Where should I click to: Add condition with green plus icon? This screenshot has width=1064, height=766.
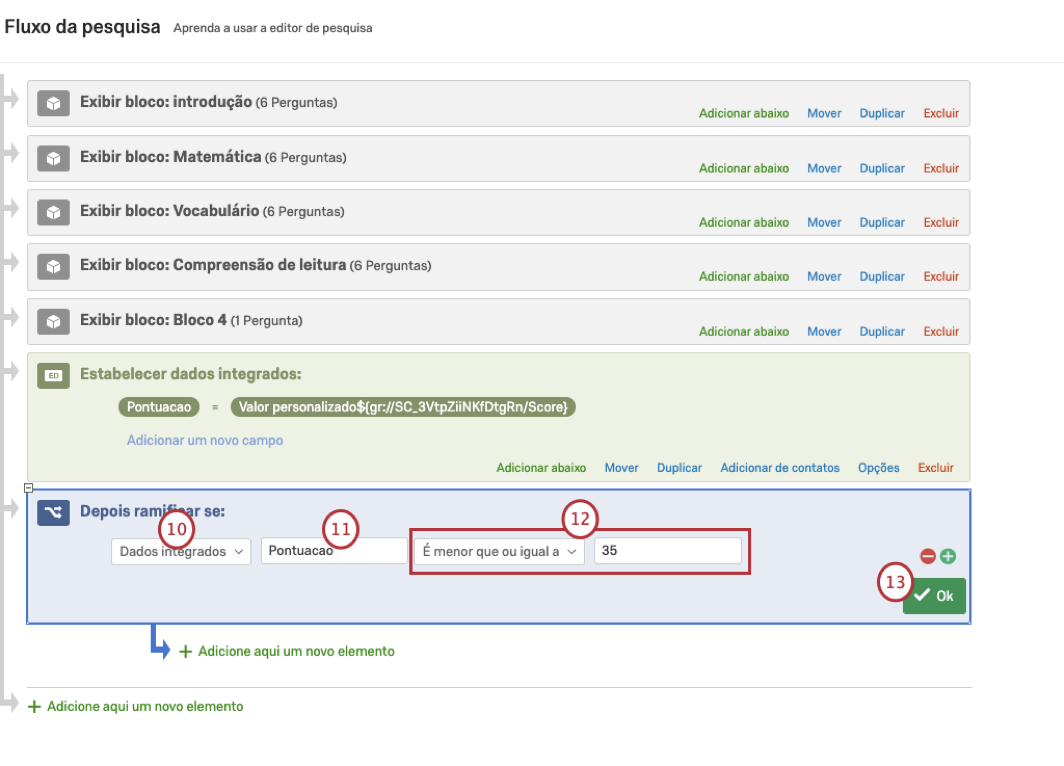(x=948, y=556)
